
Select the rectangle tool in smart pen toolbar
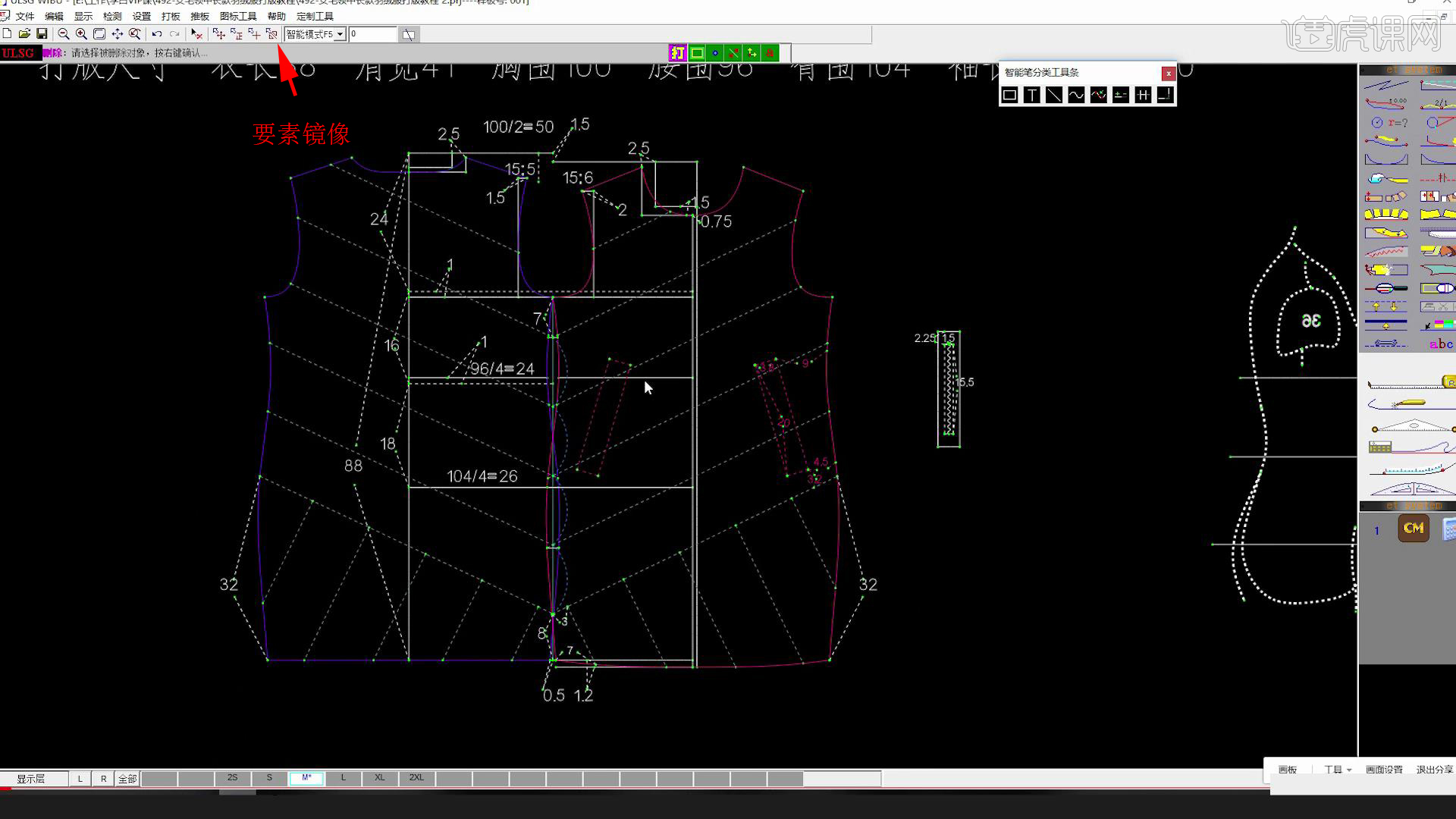[1009, 95]
